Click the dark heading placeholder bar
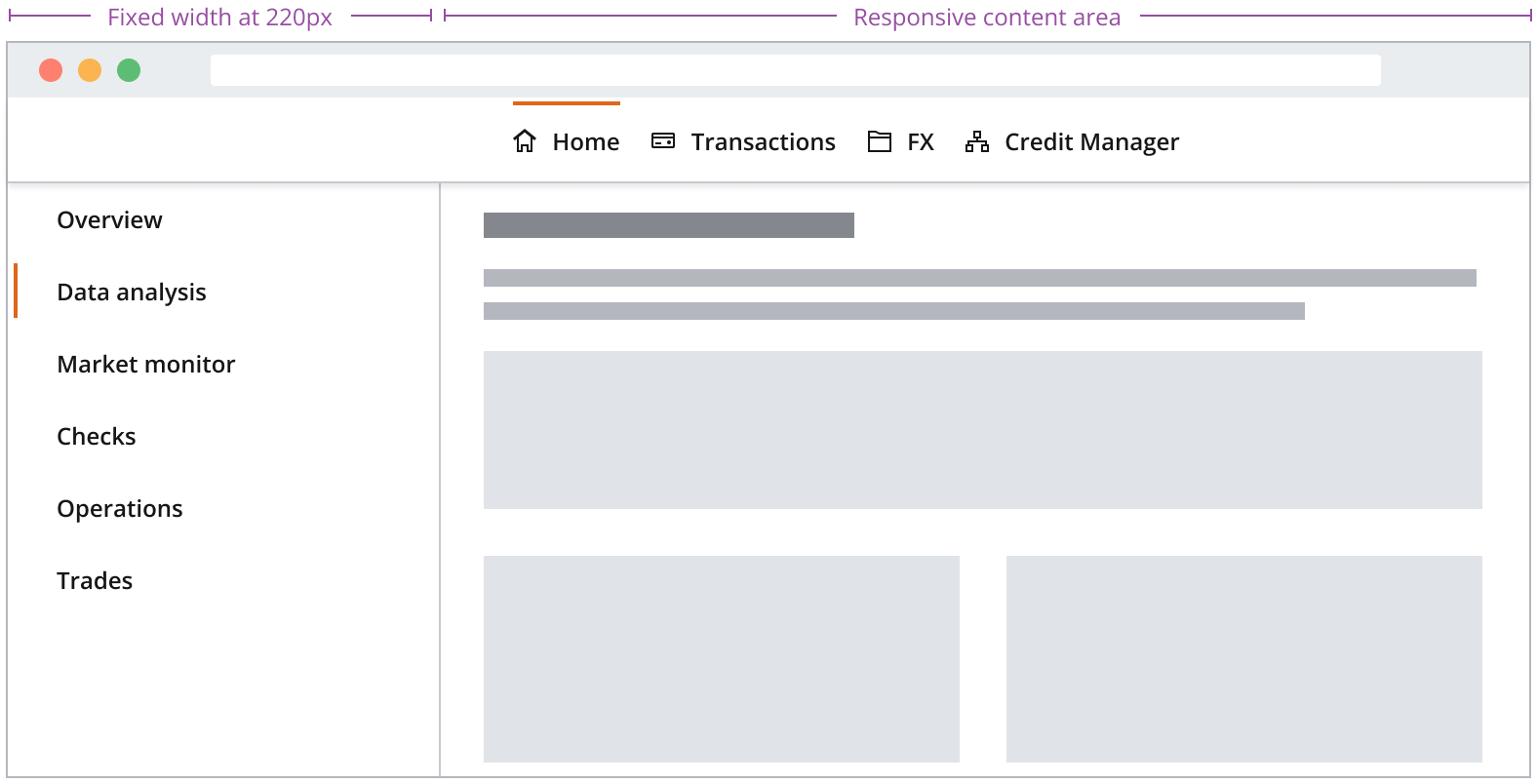The width and height of the screenshot is (1537, 784). tap(668, 225)
